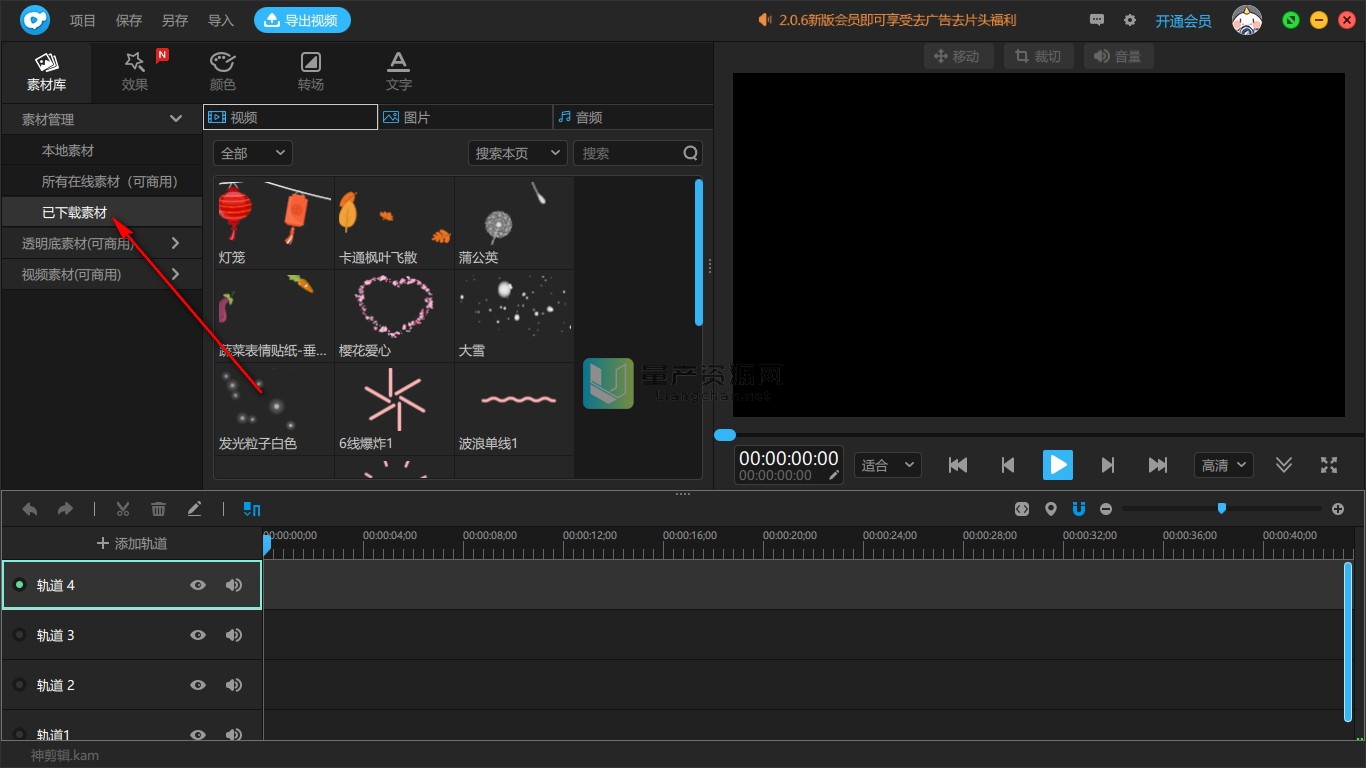Click the pencil edit clip icon
This screenshot has width=1366, height=768.
coord(194,509)
